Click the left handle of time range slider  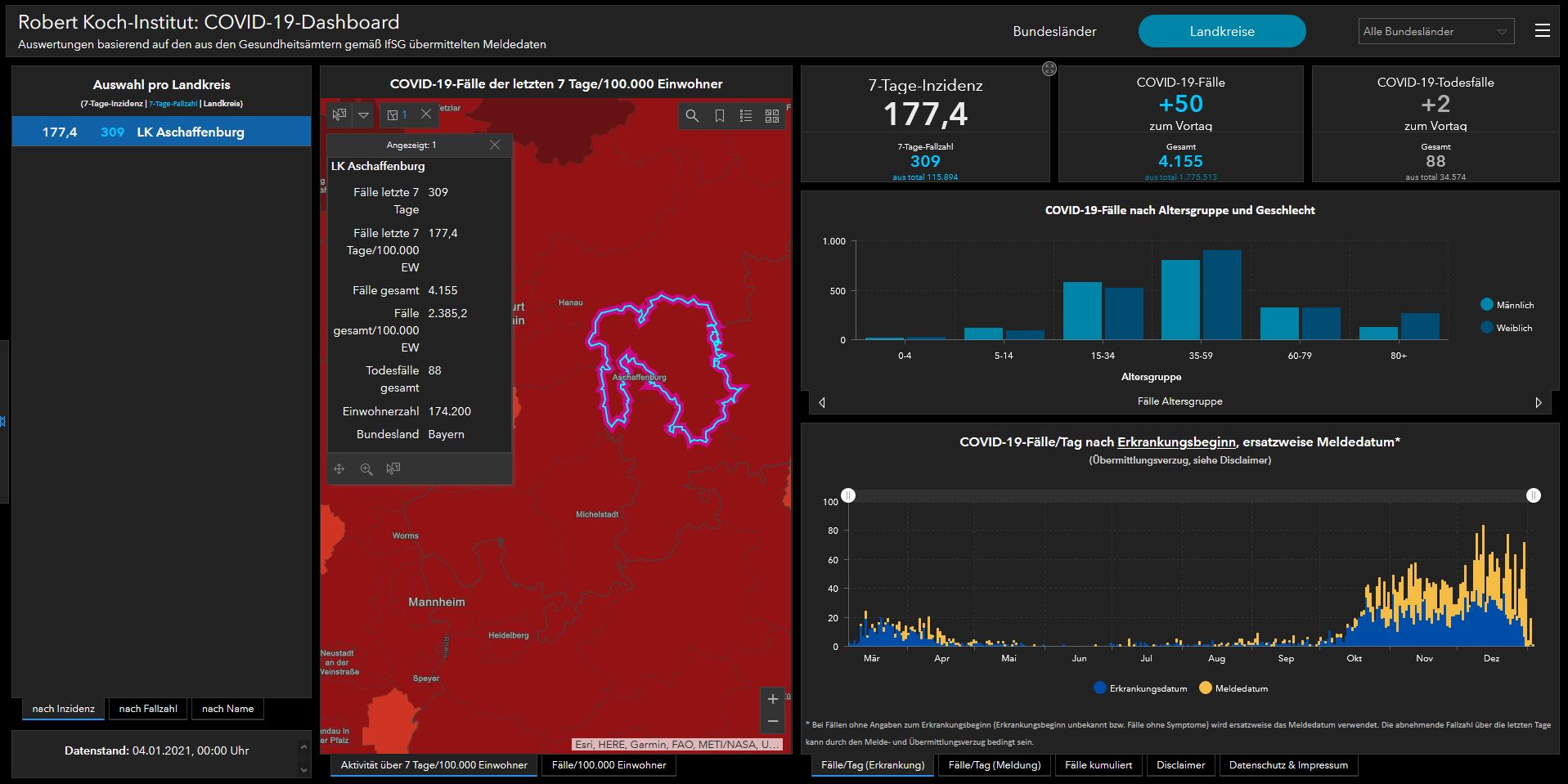(849, 495)
